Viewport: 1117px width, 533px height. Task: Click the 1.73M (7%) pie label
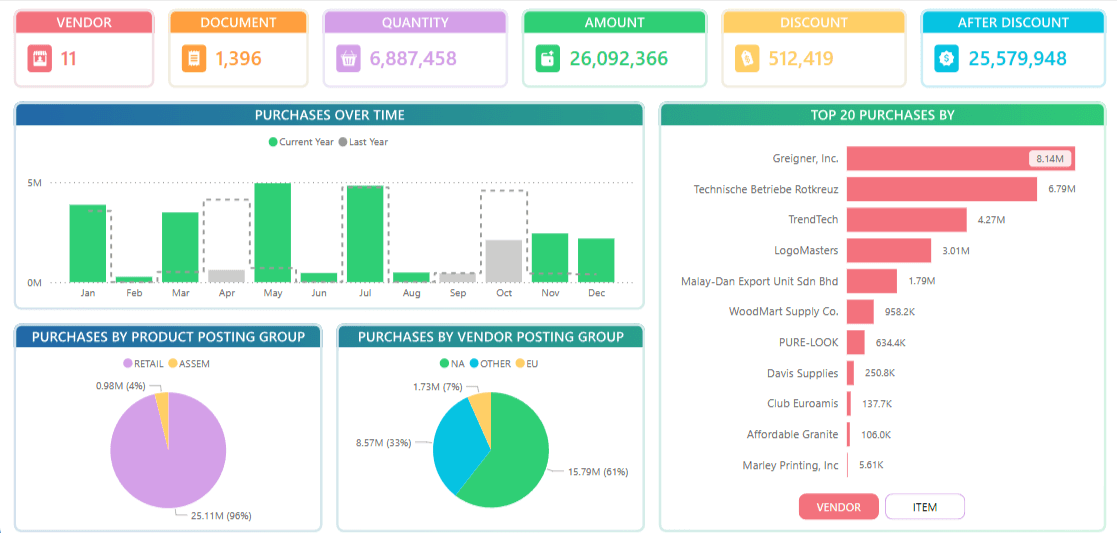click(x=437, y=387)
